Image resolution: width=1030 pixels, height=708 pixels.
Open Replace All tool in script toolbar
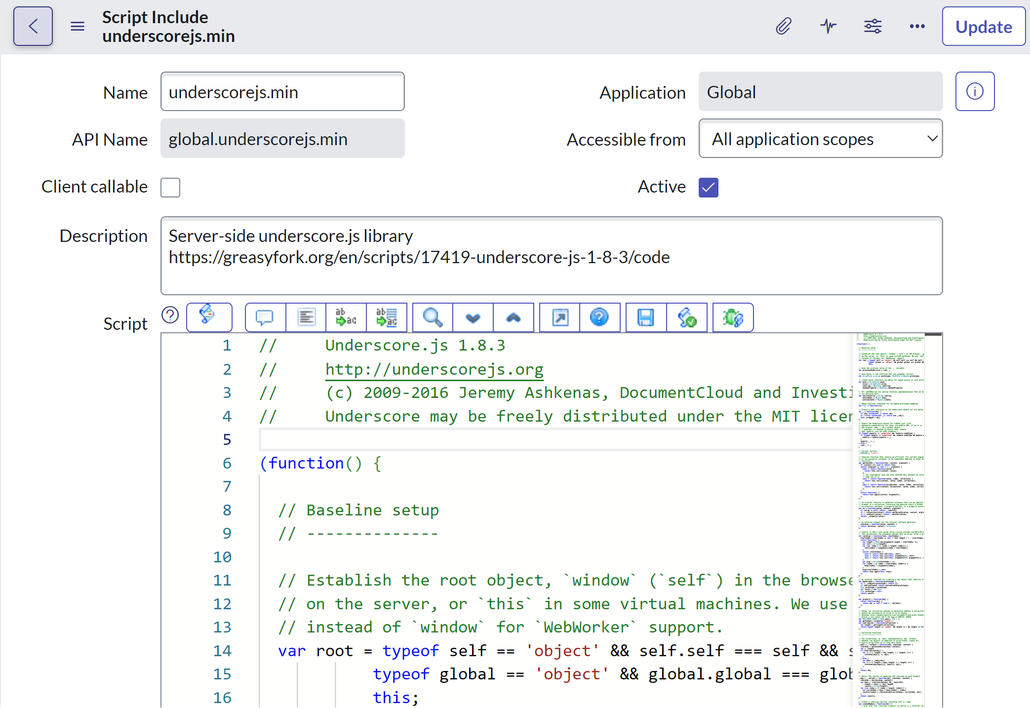click(387, 318)
